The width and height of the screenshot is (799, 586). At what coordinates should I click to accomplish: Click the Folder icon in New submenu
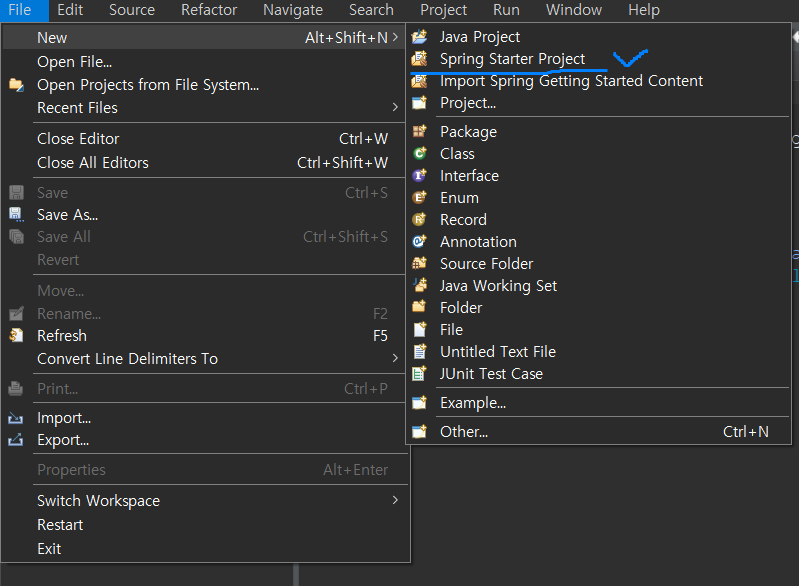(x=419, y=307)
